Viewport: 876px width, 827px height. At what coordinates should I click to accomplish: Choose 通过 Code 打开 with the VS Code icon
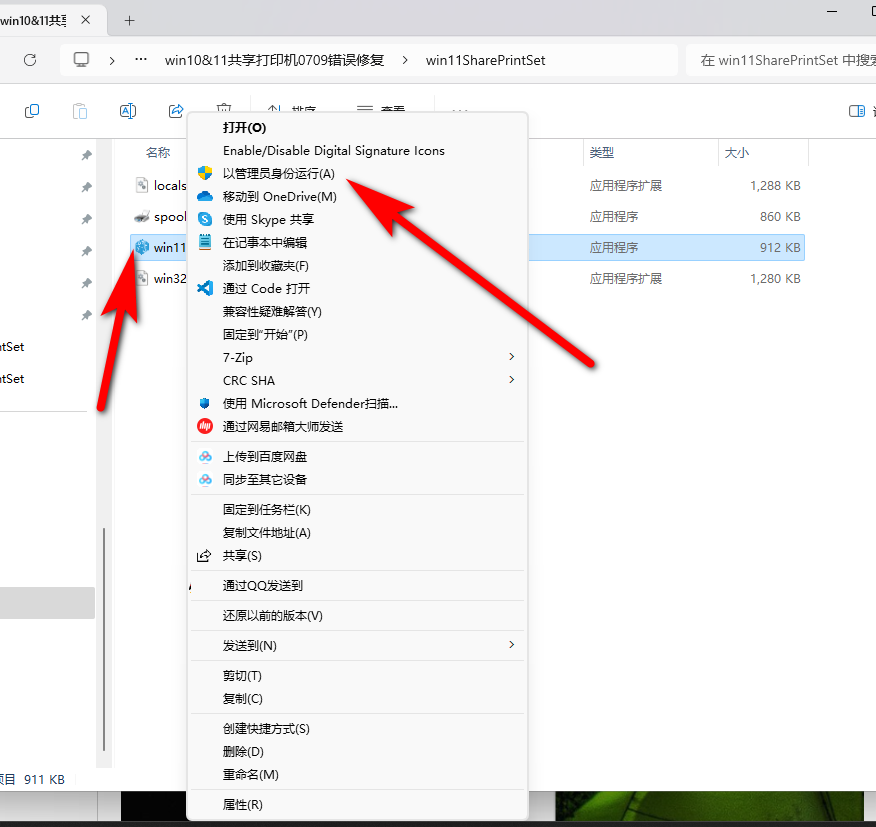[266, 288]
